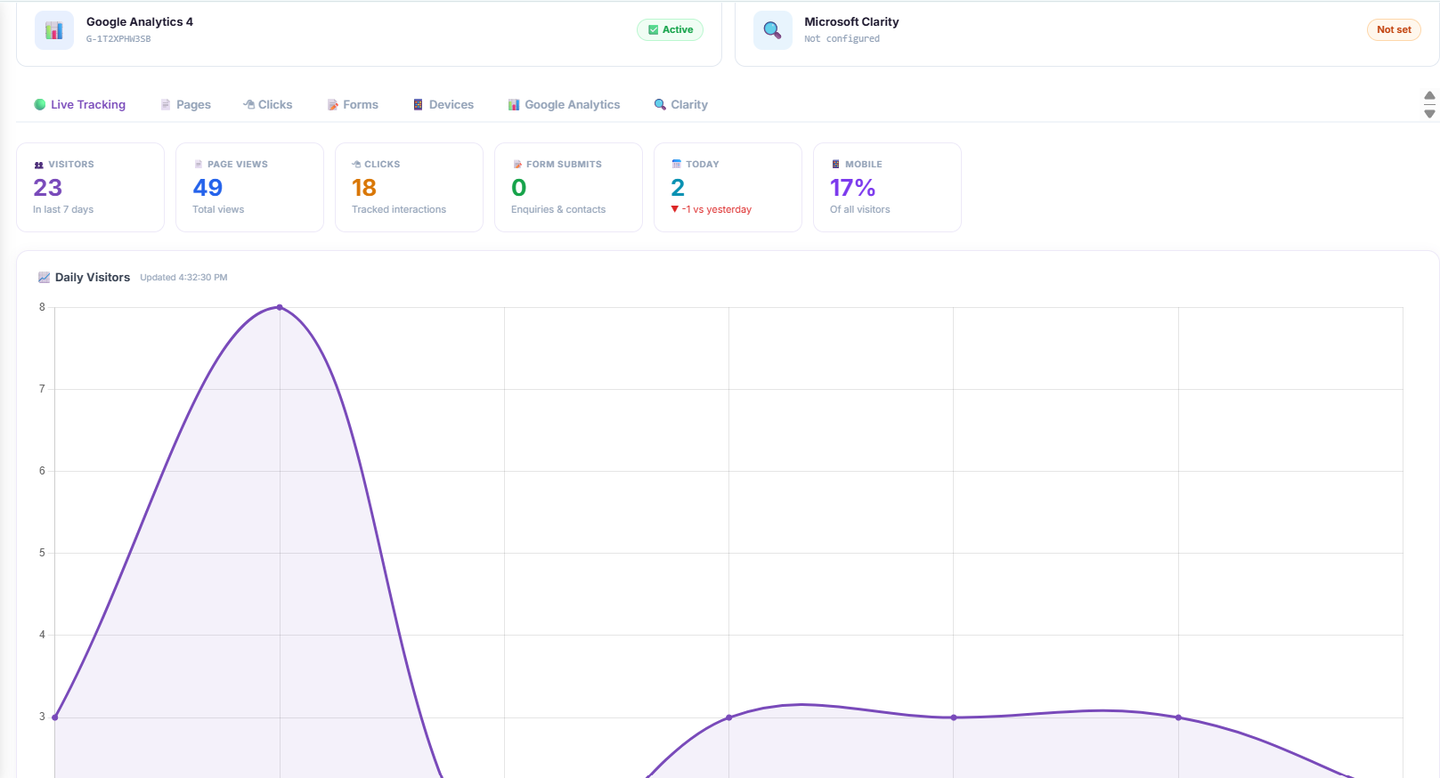
Task: Click the 'Of all visitors' caption
Action: point(860,210)
